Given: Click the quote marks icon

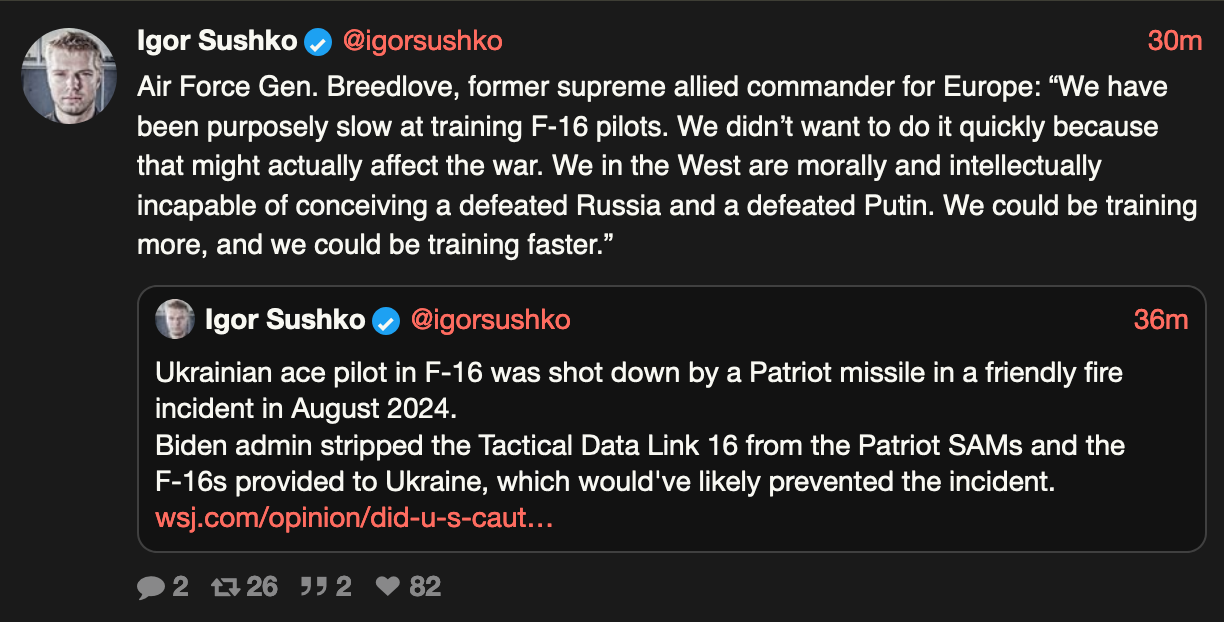Looking at the screenshot, I should point(314,586).
